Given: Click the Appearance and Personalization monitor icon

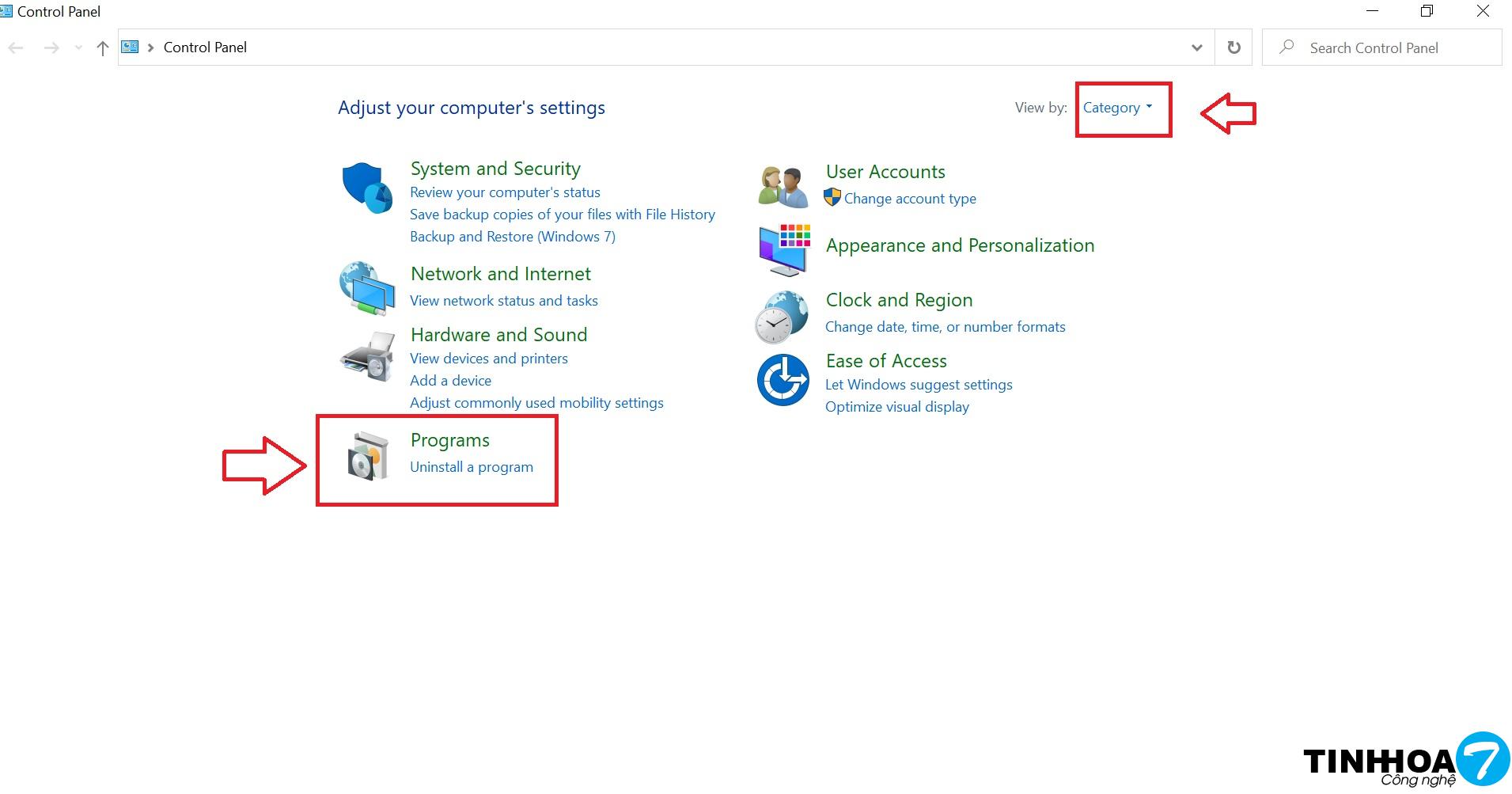Looking at the screenshot, I should [783, 249].
